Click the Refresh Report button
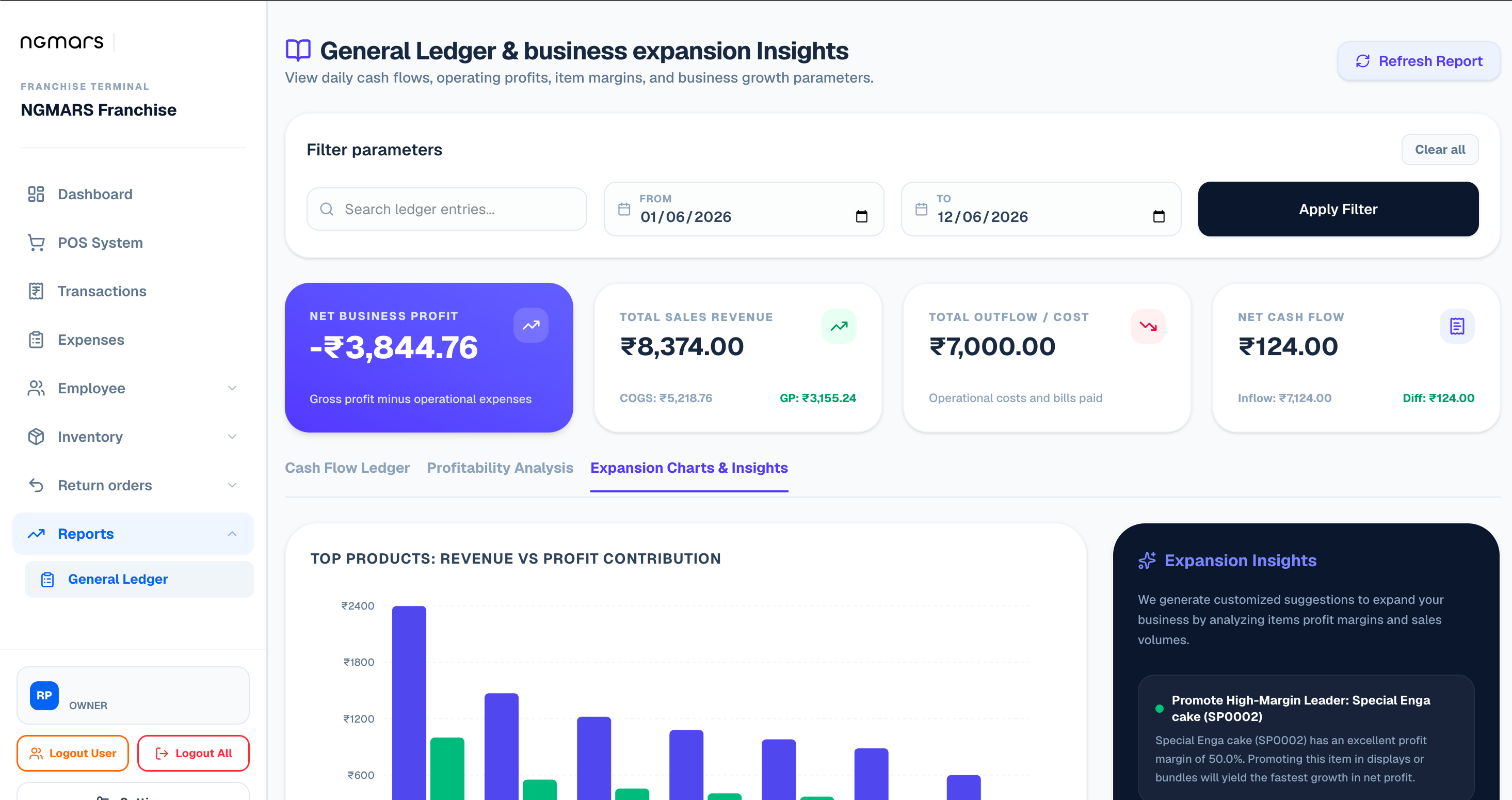 pyautogui.click(x=1419, y=61)
